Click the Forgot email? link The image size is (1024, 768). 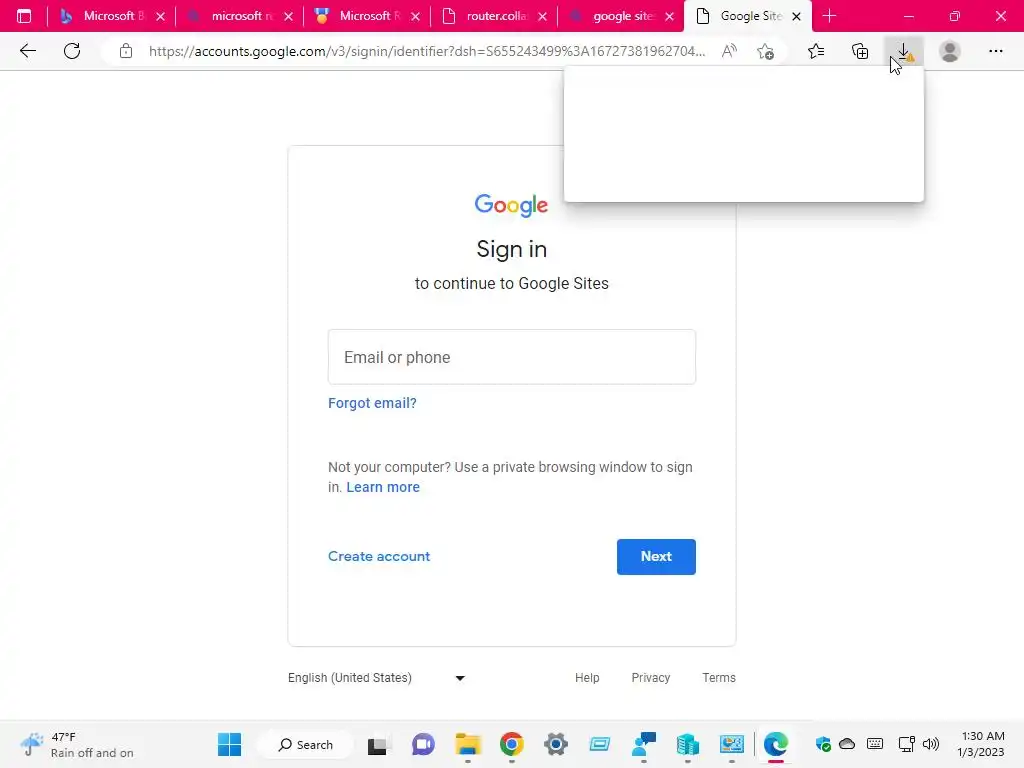coord(372,403)
